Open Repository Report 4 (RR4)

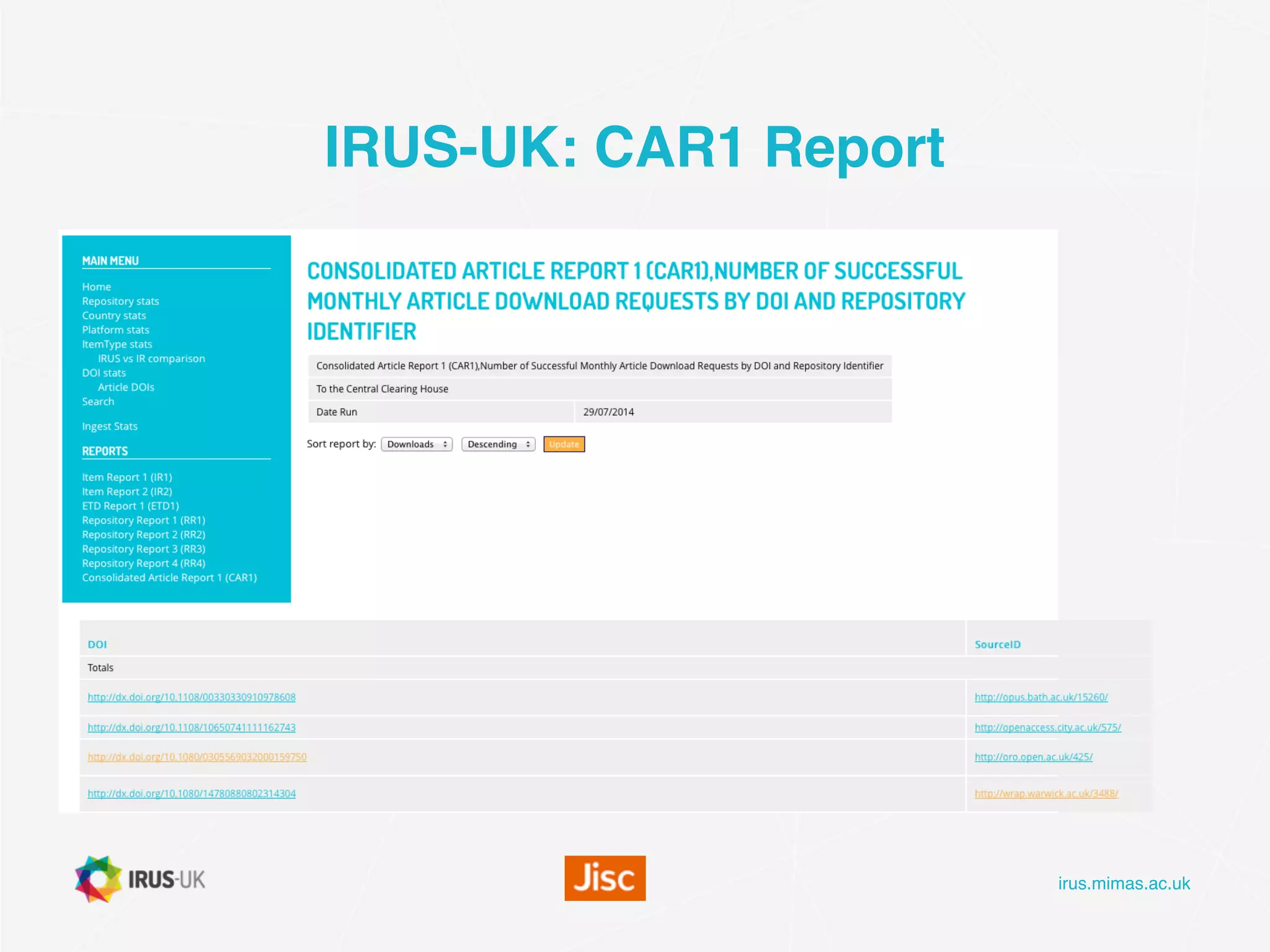point(143,563)
